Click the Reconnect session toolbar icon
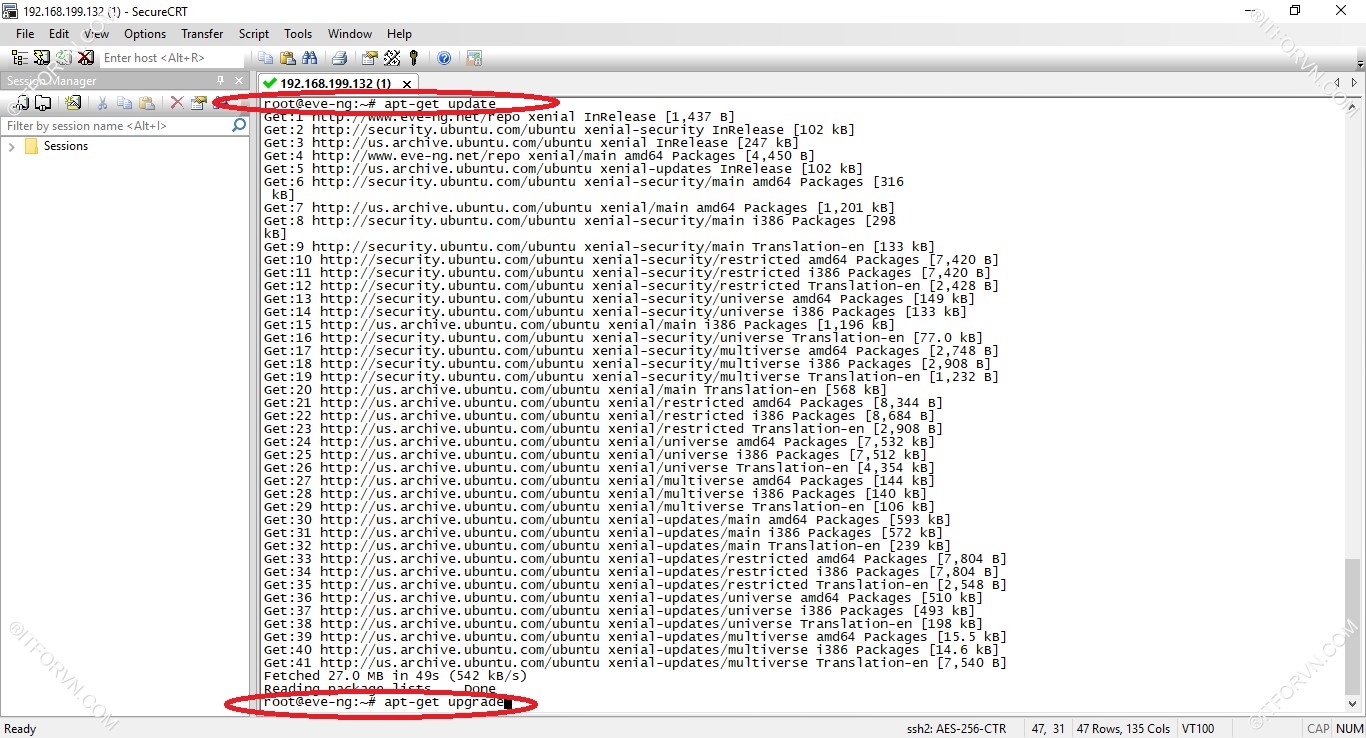The image size is (1366, 738). (x=64, y=58)
